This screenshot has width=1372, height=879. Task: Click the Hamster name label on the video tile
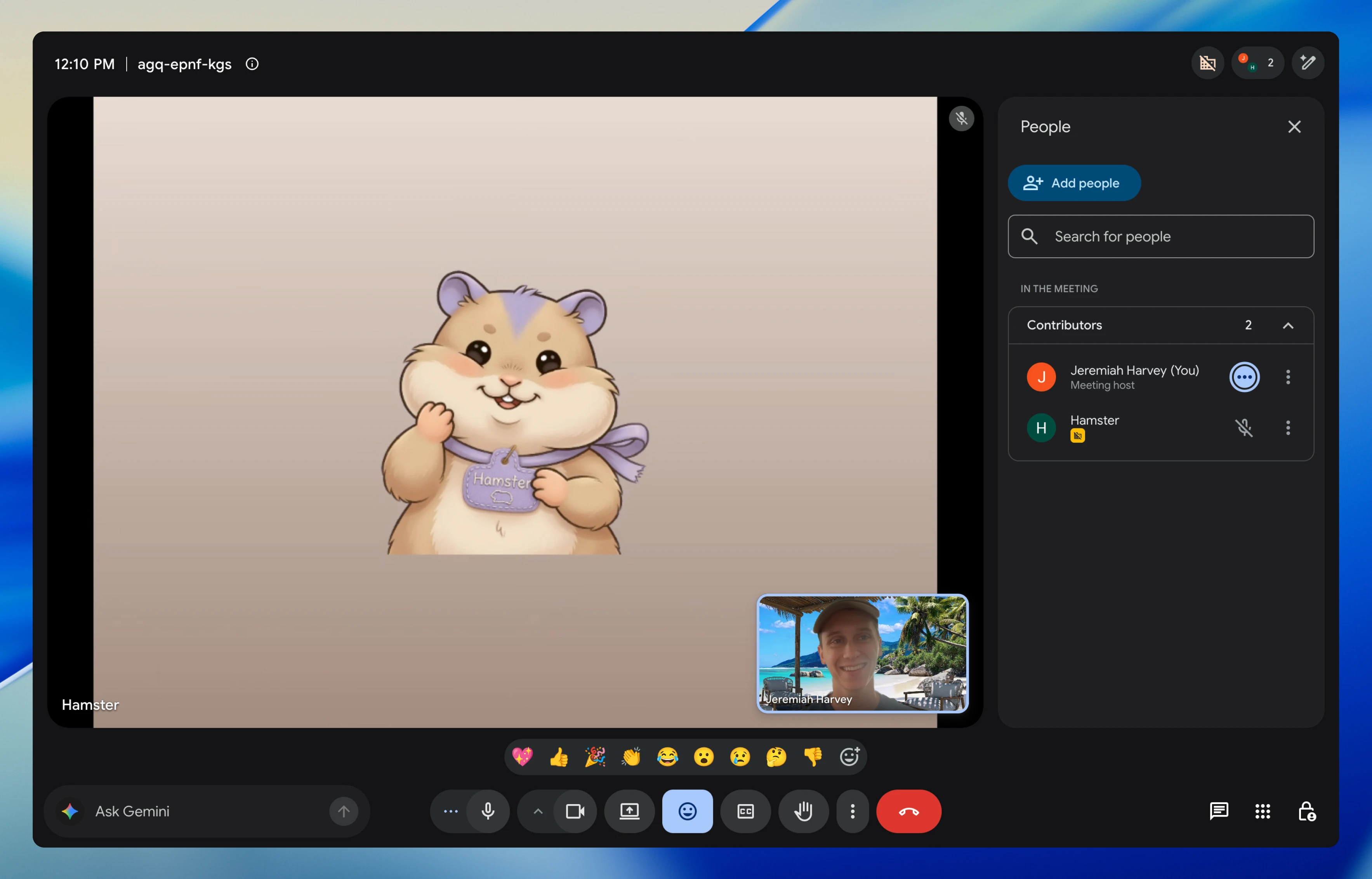(90, 705)
